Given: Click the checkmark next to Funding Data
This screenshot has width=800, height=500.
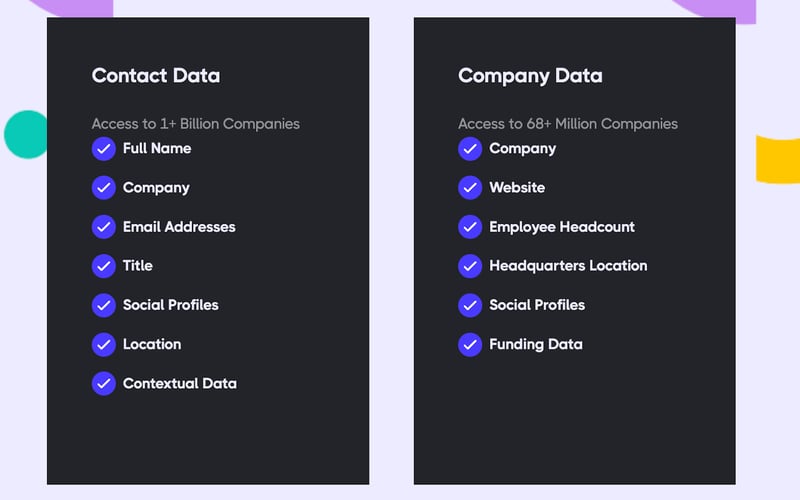Looking at the screenshot, I should point(470,344).
